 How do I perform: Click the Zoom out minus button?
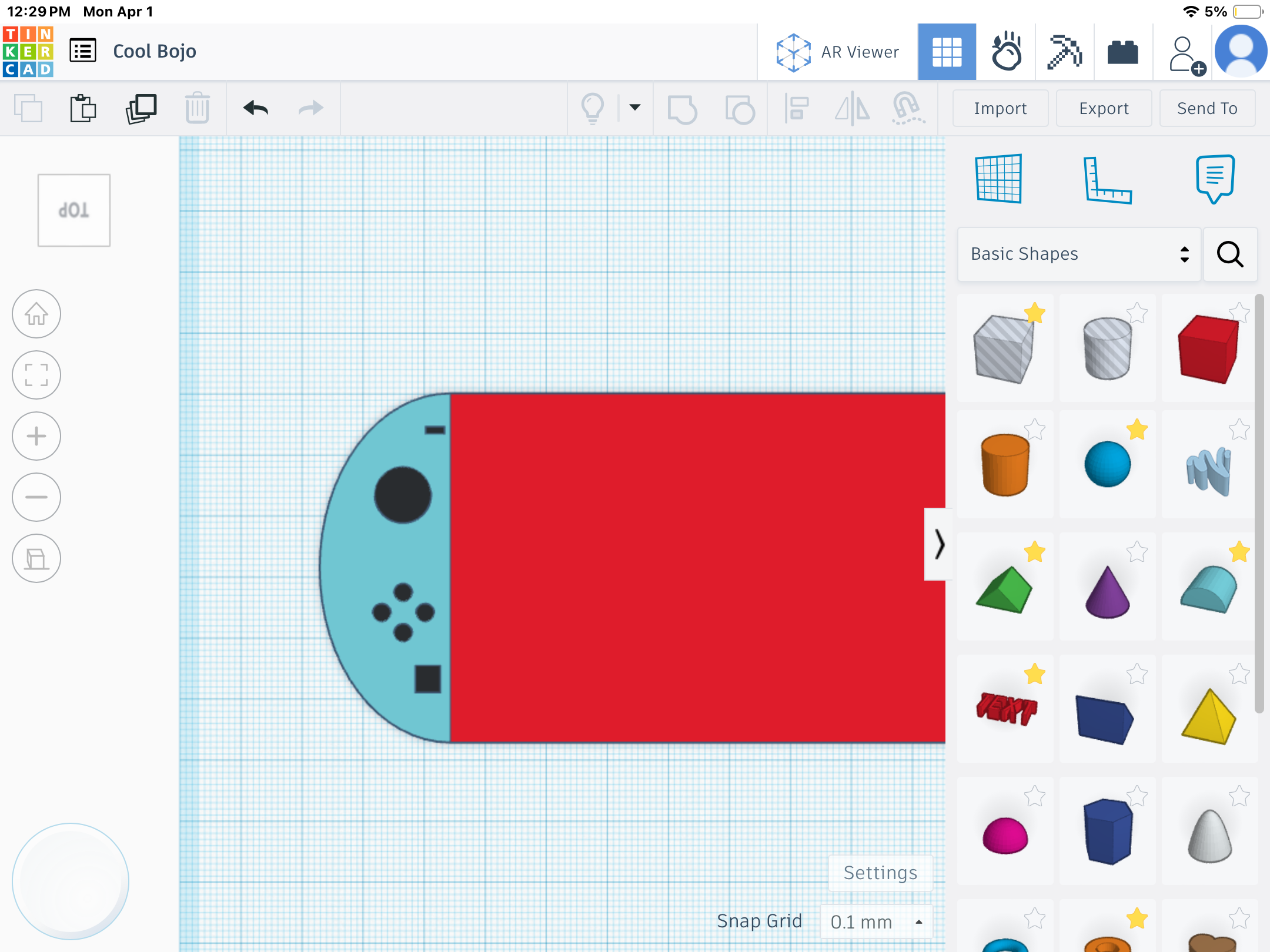[x=36, y=497]
